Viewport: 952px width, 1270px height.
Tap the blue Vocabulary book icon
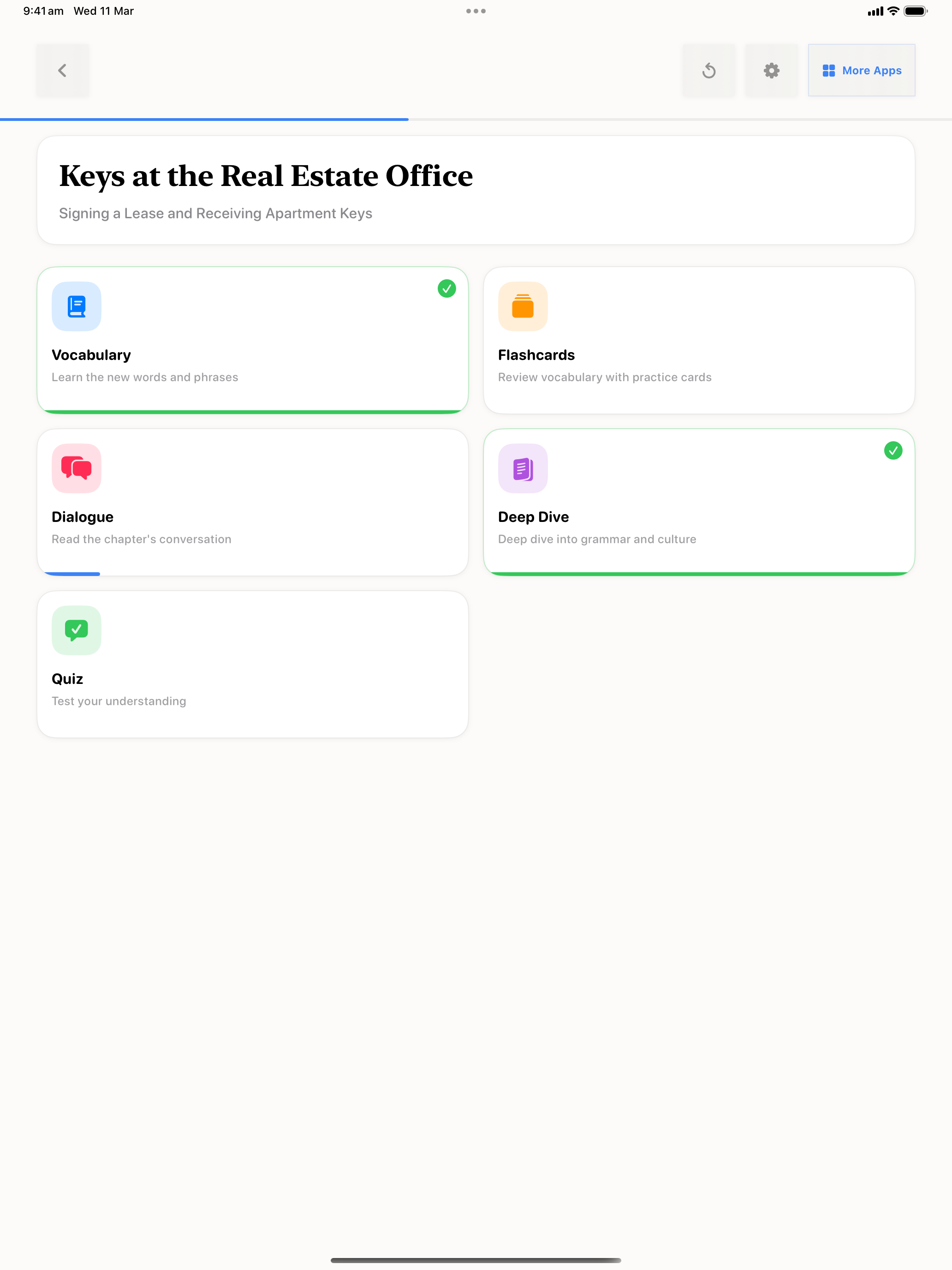(x=76, y=306)
